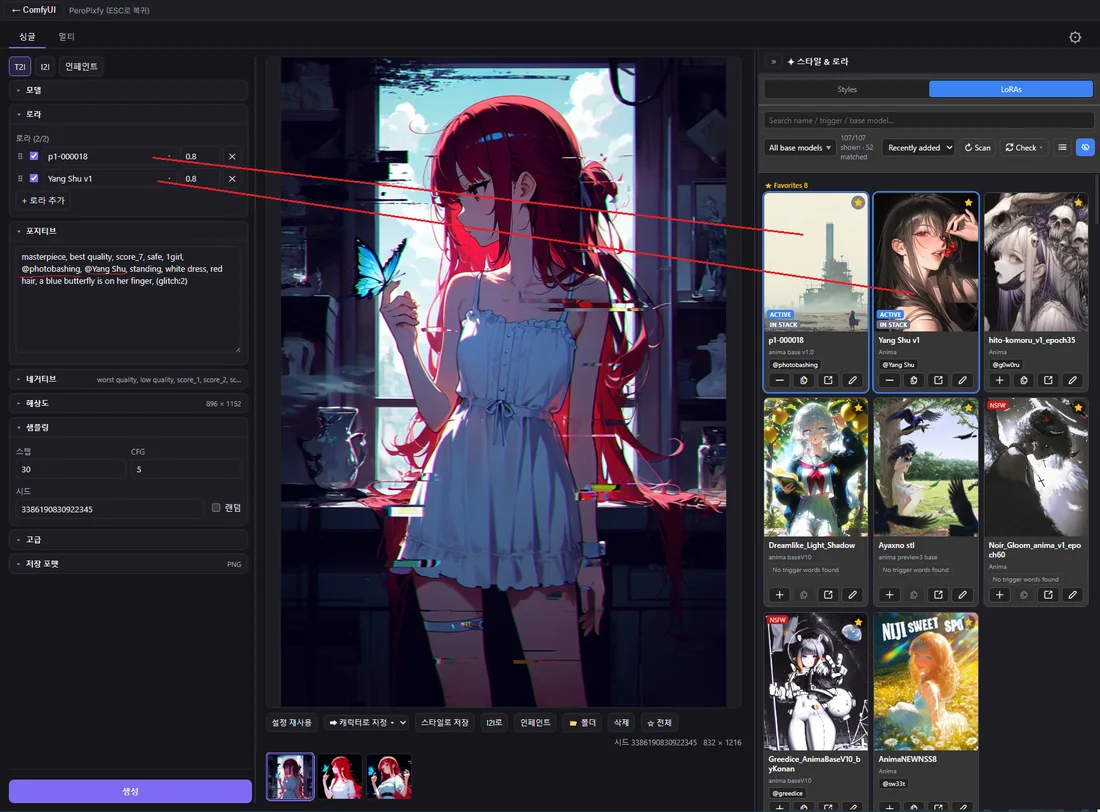Viewport: 1100px width, 812px height.
Task: Open the external link icon on the p1-000018 card
Action: (x=829, y=380)
